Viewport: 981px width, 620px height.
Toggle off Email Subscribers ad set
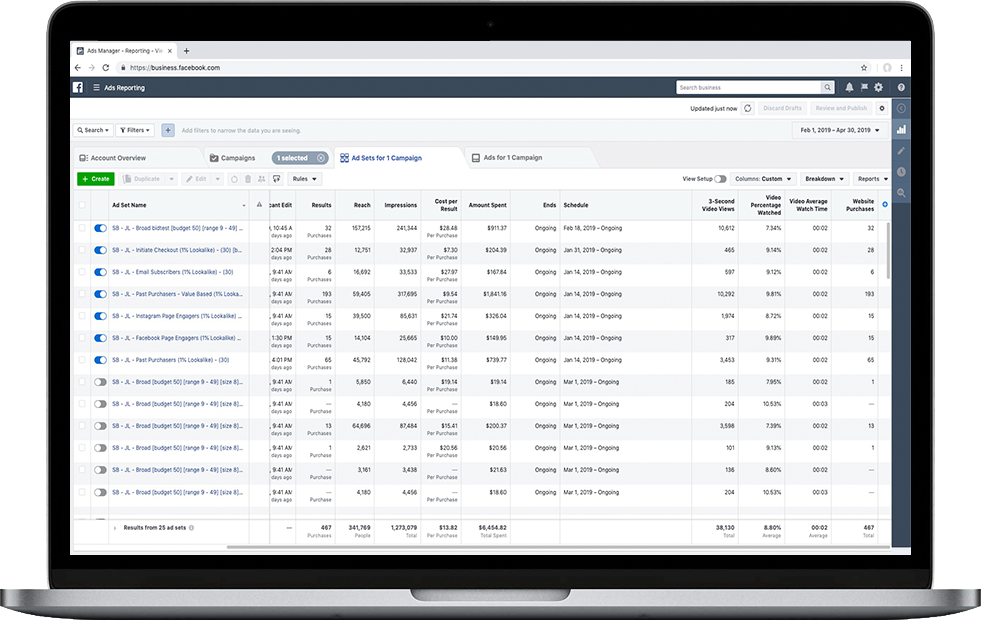click(x=100, y=272)
